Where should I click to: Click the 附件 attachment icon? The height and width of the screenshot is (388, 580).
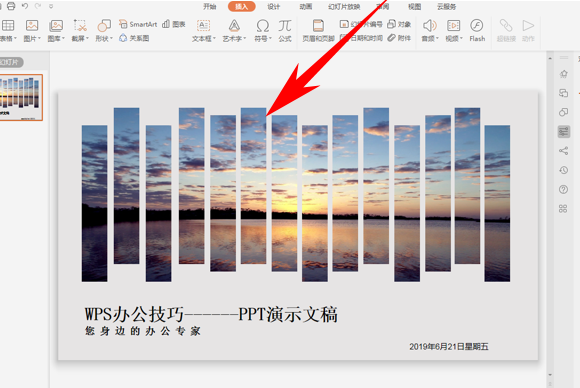point(399,38)
